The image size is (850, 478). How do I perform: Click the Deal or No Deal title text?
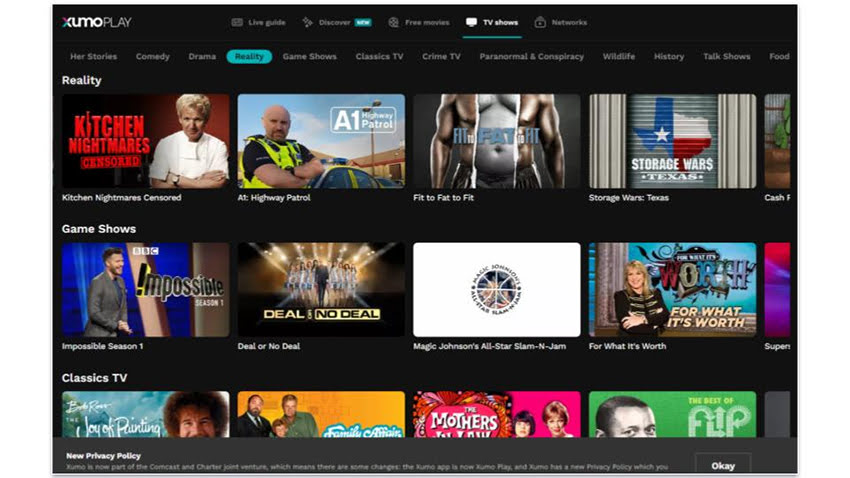(x=268, y=346)
